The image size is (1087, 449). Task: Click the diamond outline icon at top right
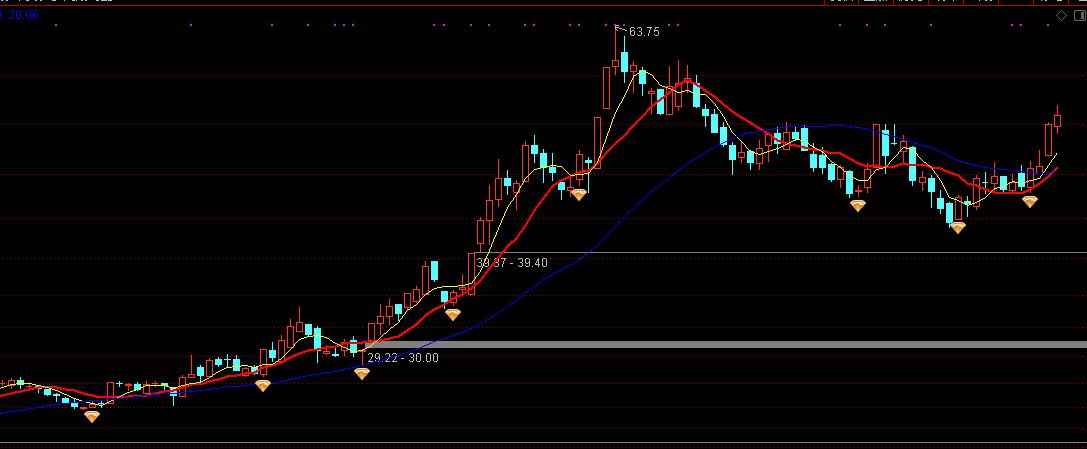(1061, 15)
